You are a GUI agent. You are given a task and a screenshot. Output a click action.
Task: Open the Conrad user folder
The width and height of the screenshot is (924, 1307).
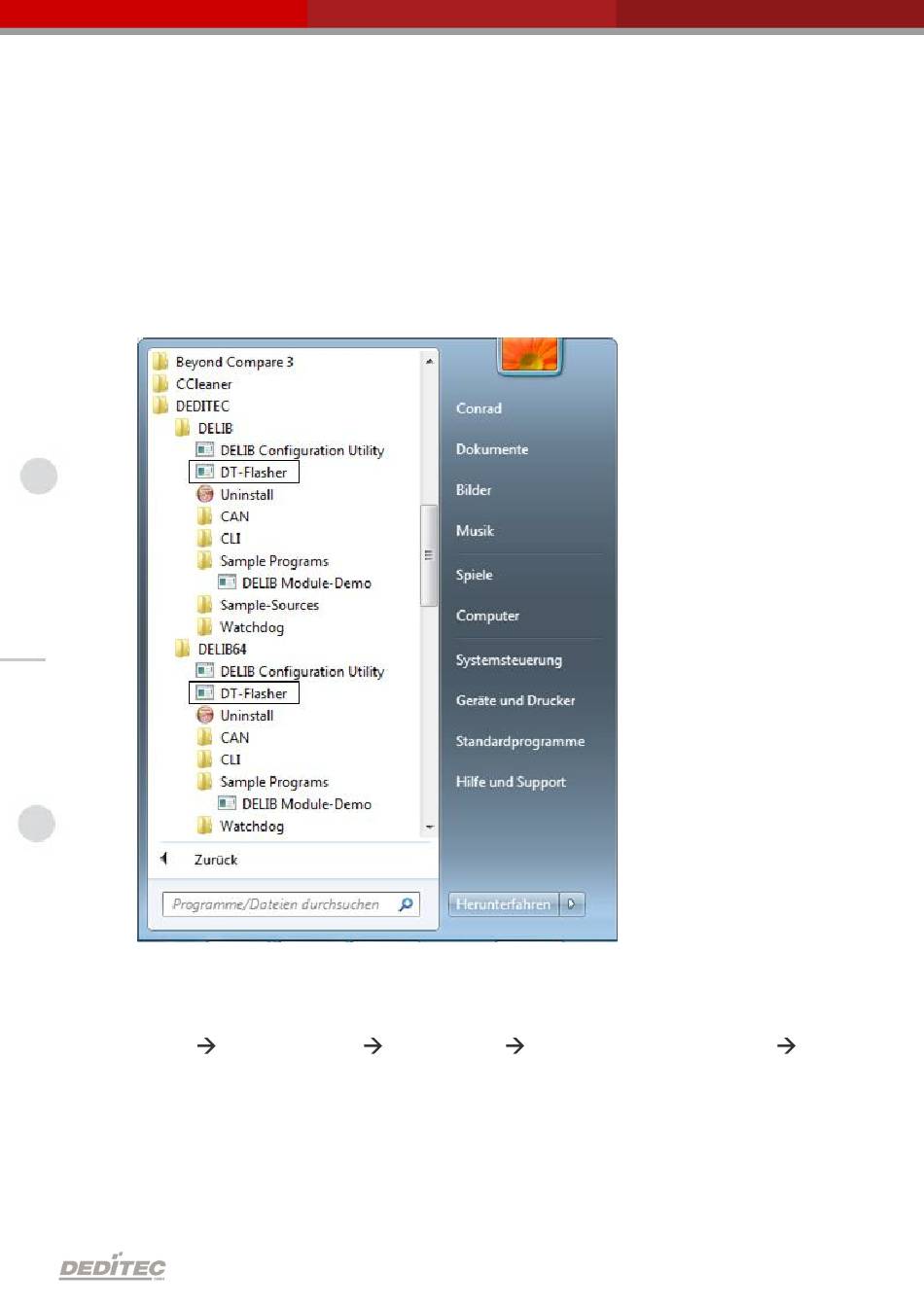(x=480, y=408)
